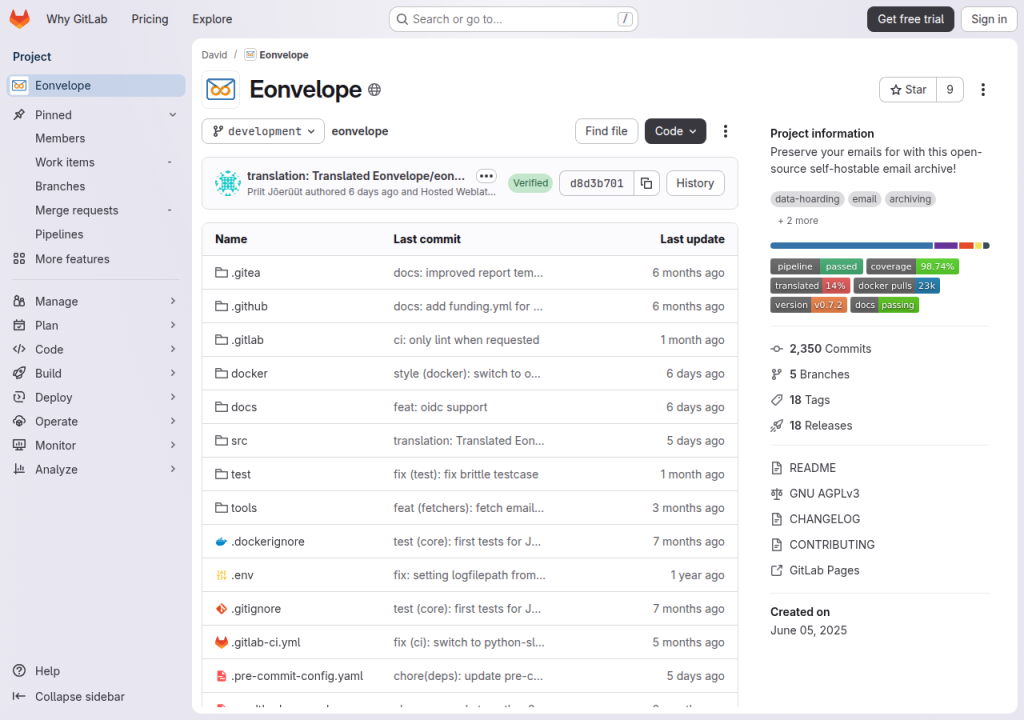Click the Pinned pin icon

[x=20, y=115]
